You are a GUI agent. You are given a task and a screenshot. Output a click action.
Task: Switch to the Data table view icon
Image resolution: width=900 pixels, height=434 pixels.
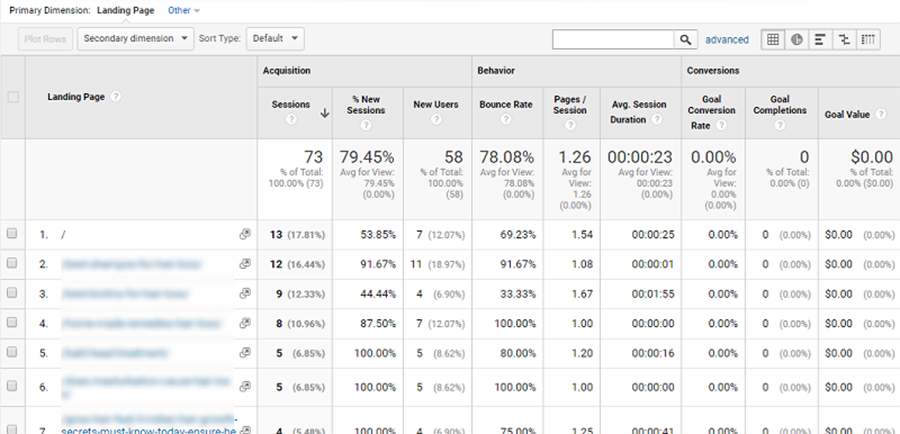pos(773,39)
